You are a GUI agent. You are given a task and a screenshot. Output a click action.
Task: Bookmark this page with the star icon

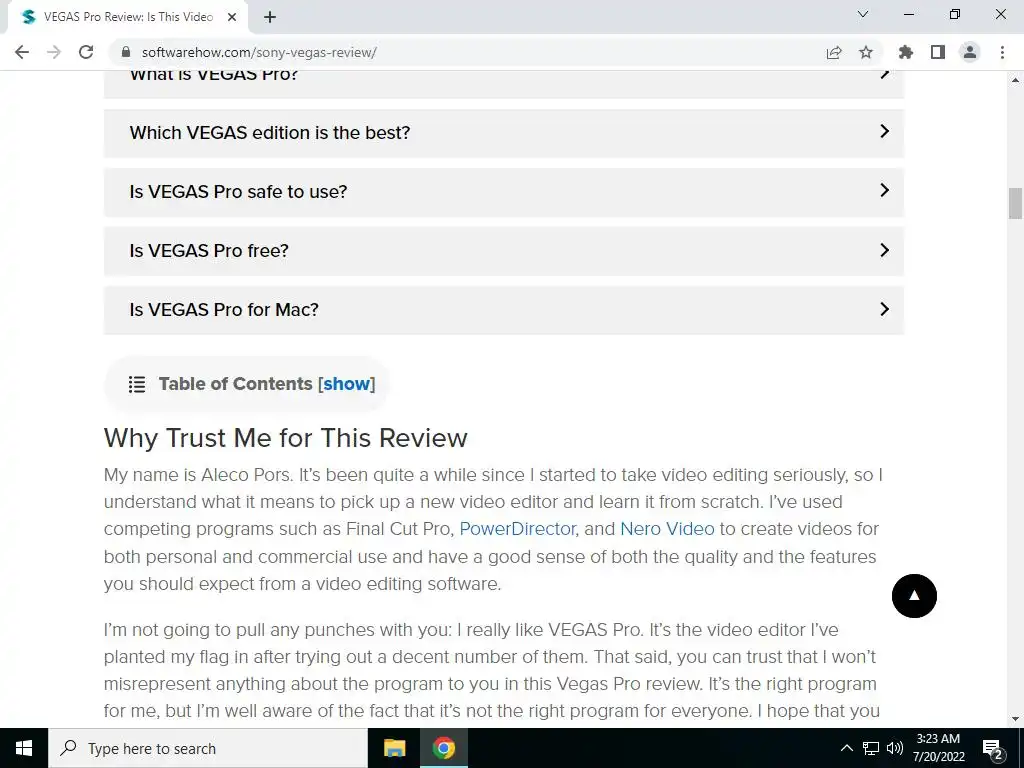866,52
